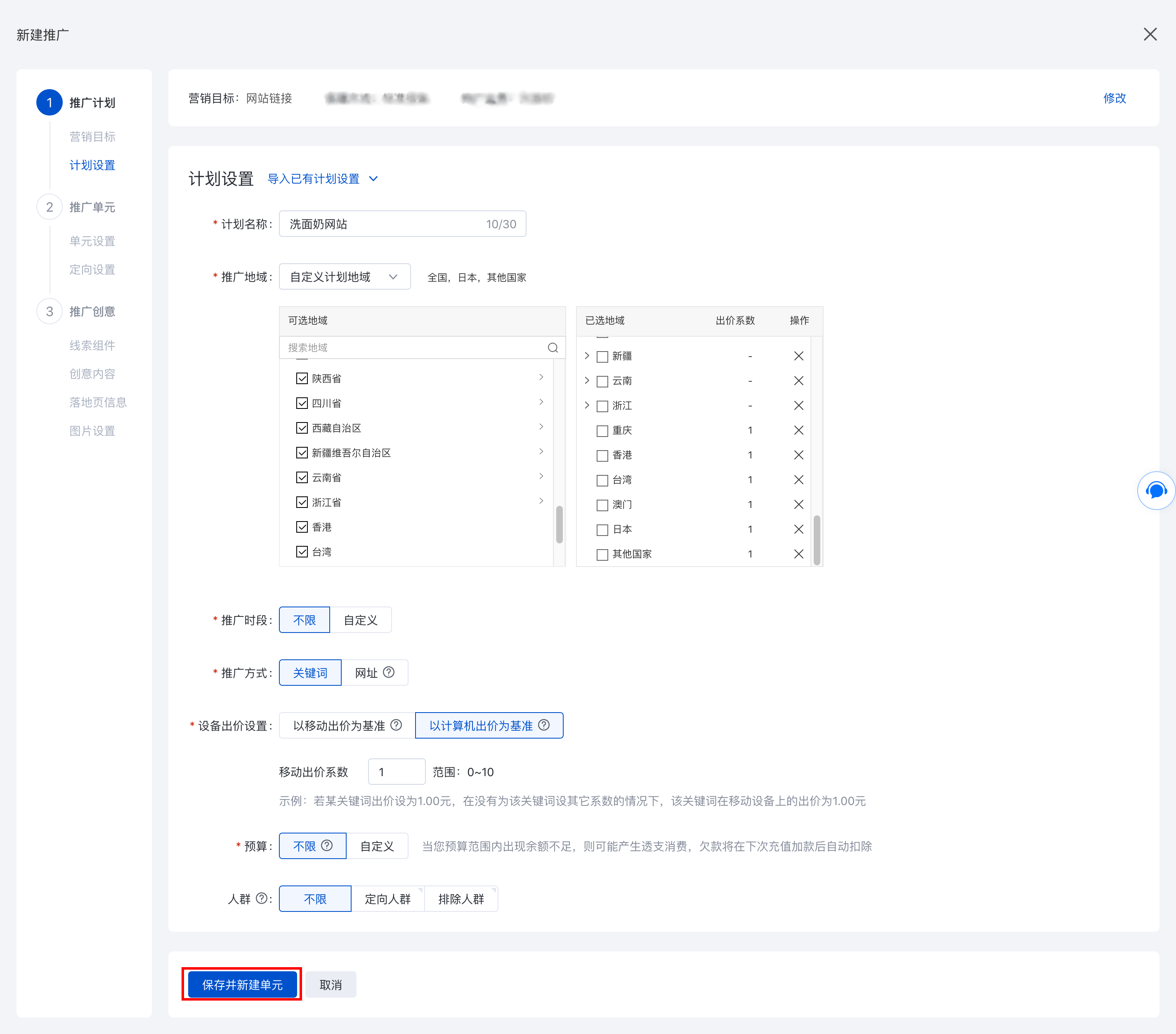Tick 重庆 checkbox in selected regions

click(602, 431)
